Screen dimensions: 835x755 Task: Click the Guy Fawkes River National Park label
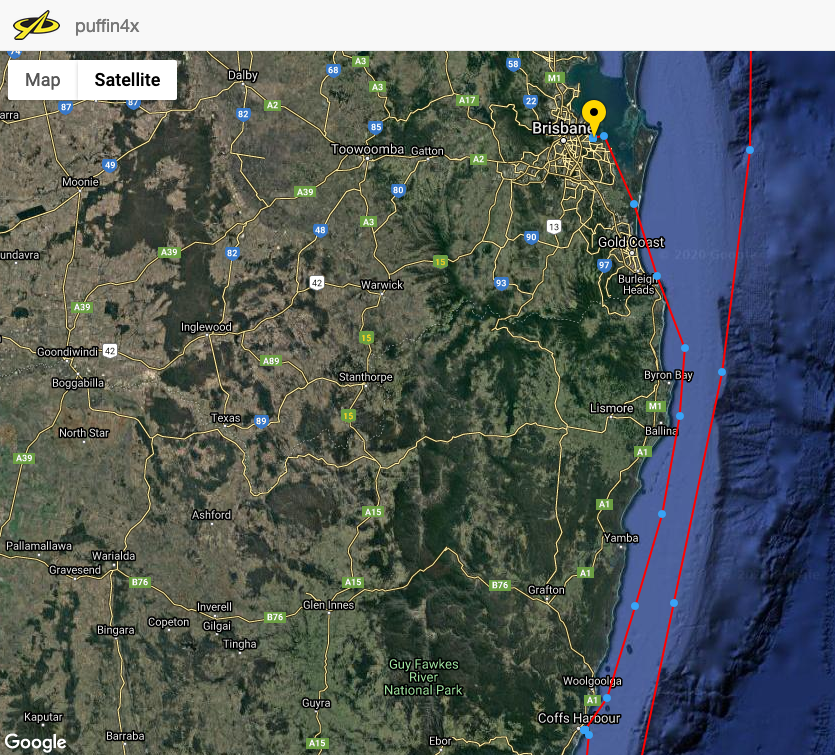425,677
